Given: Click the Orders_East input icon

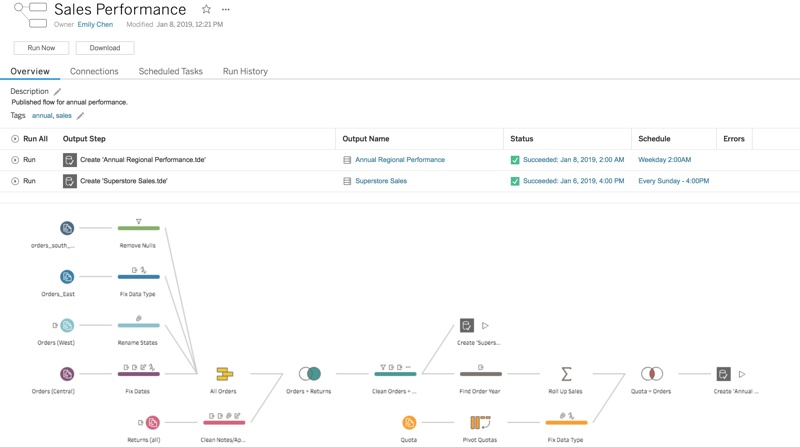Looking at the screenshot, I should (67, 277).
